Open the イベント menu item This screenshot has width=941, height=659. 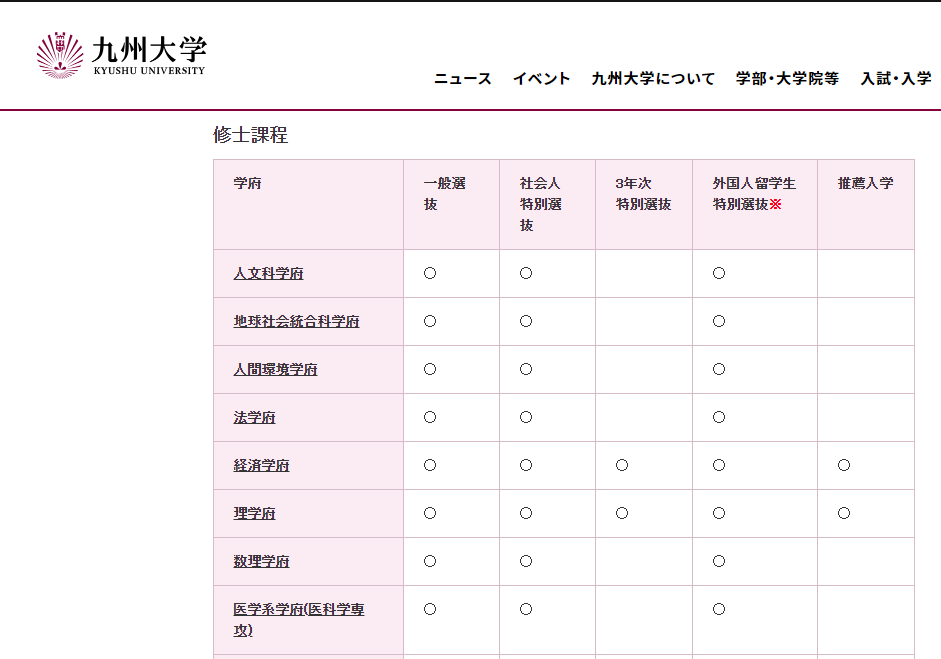coord(541,79)
